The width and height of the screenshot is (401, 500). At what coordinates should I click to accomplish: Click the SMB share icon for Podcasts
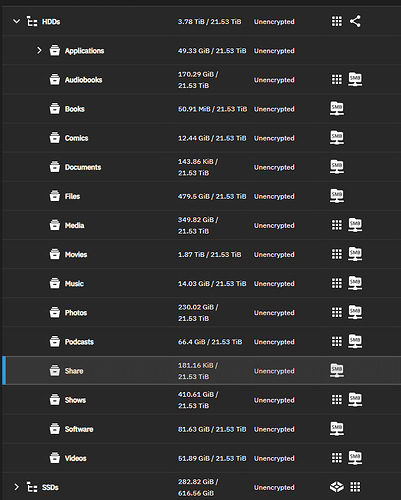[x=355, y=341]
